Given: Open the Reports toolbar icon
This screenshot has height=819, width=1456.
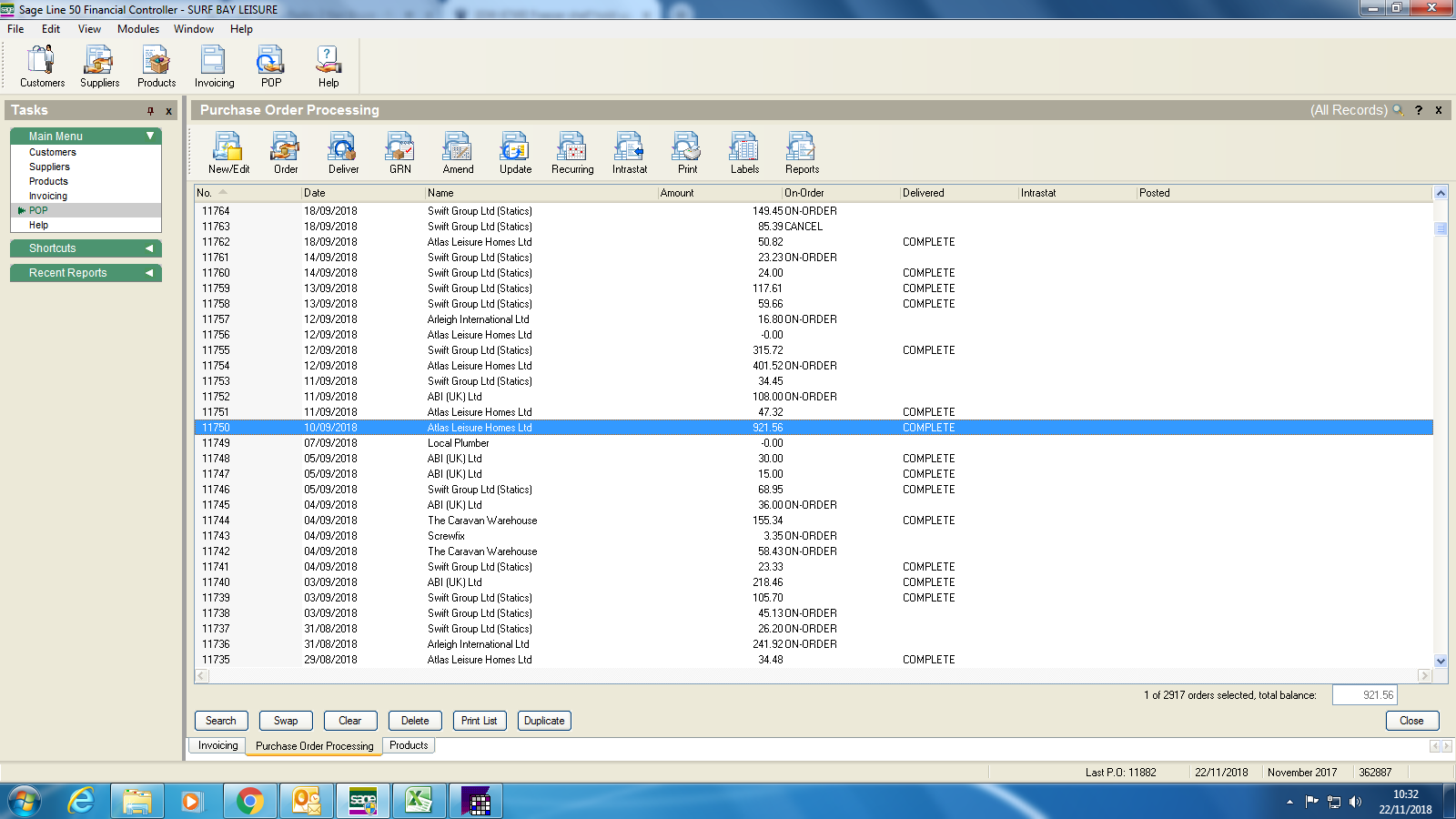Looking at the screenshot, I should click(x=802, y=152).
